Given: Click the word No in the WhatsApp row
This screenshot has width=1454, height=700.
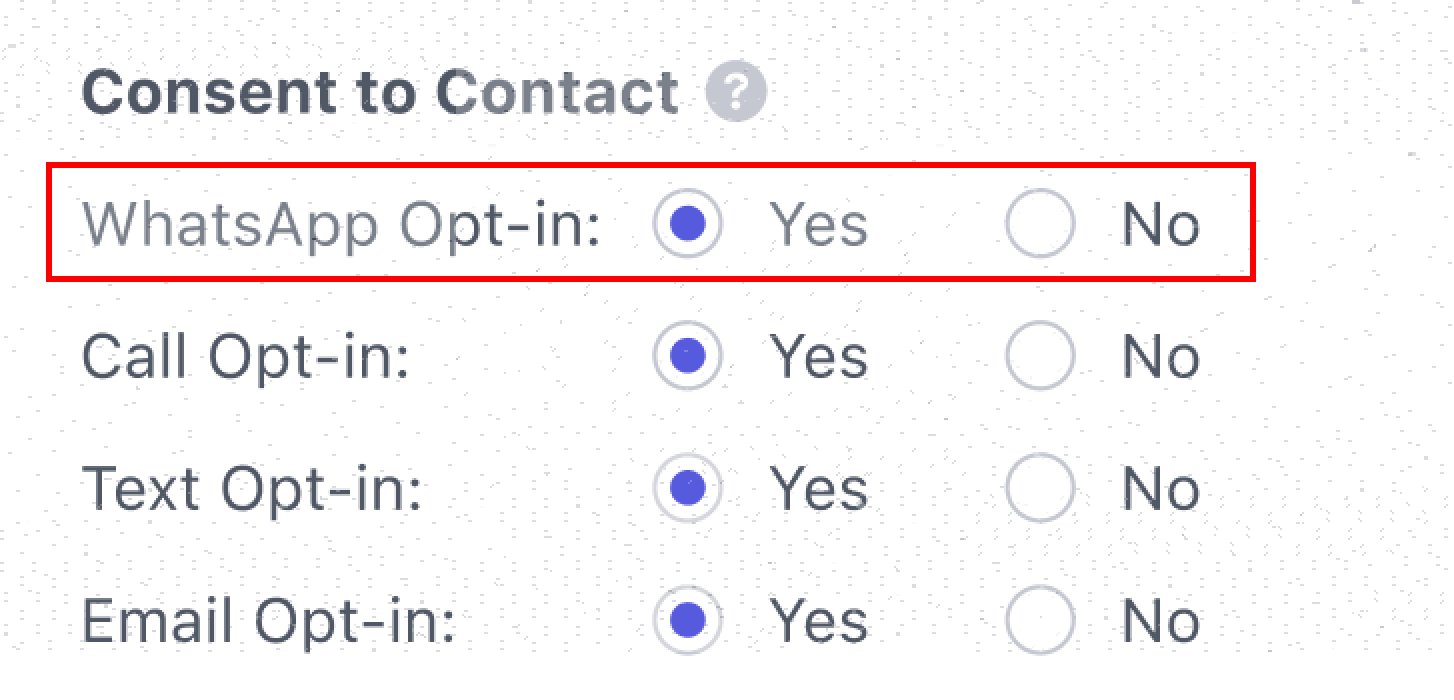Looking at the screenshot, I should point(1160,224).
